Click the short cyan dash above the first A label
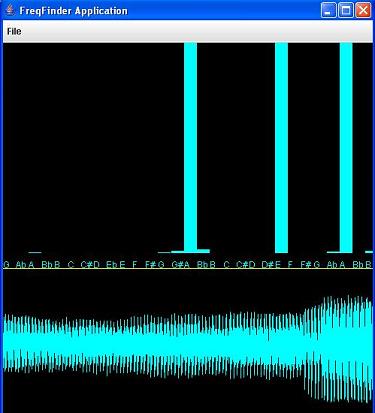Screen dimensions: 375x413 pos(35,252)
